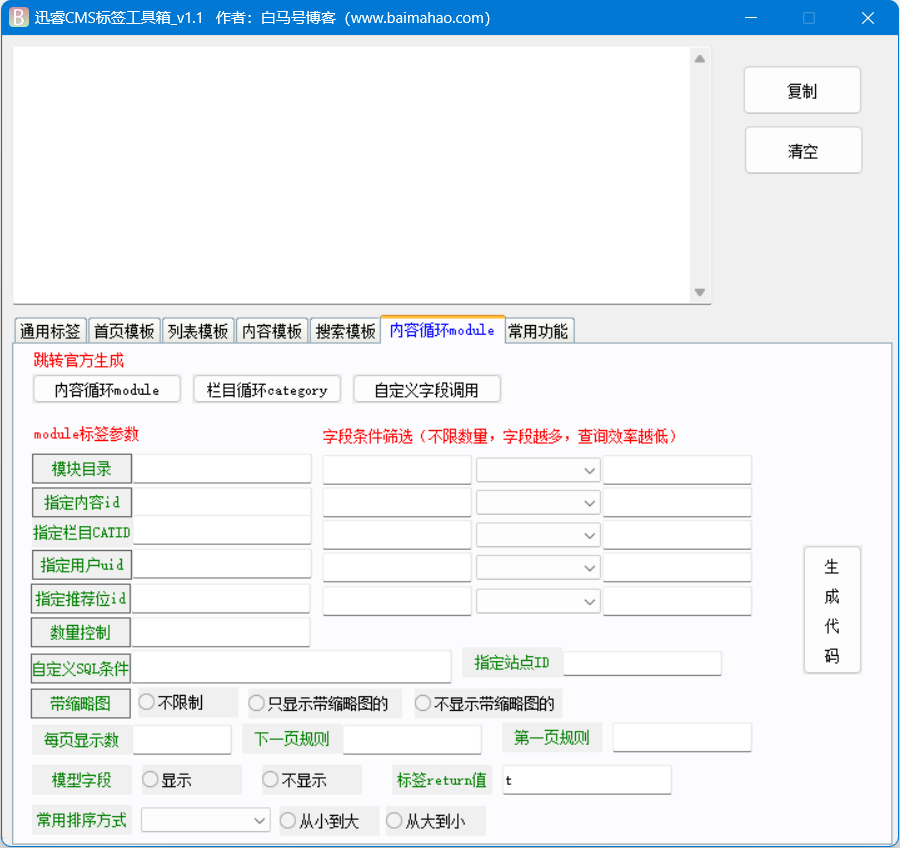Click the 数量控制 label button

tap(81, 632)
